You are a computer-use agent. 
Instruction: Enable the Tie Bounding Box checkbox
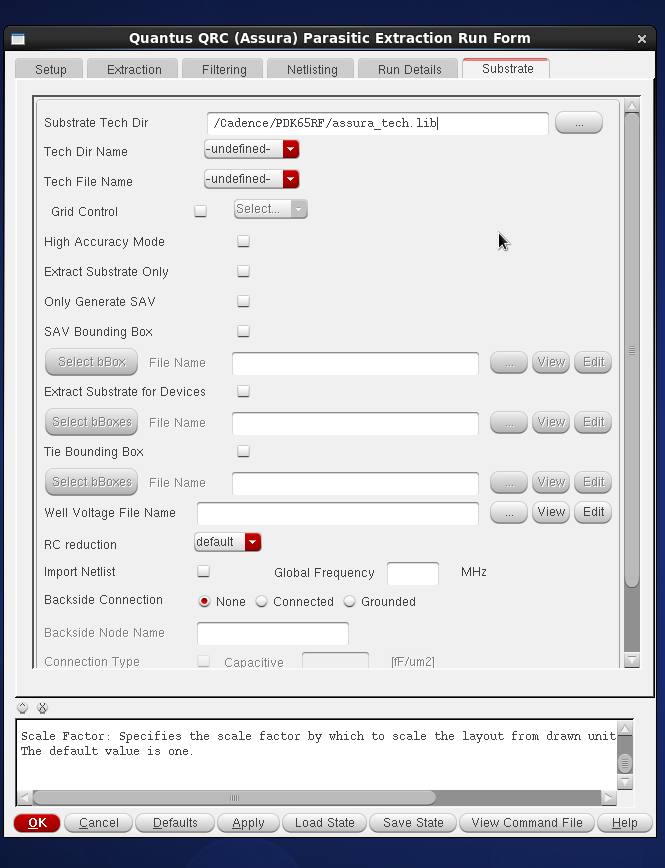coord(243,451)
